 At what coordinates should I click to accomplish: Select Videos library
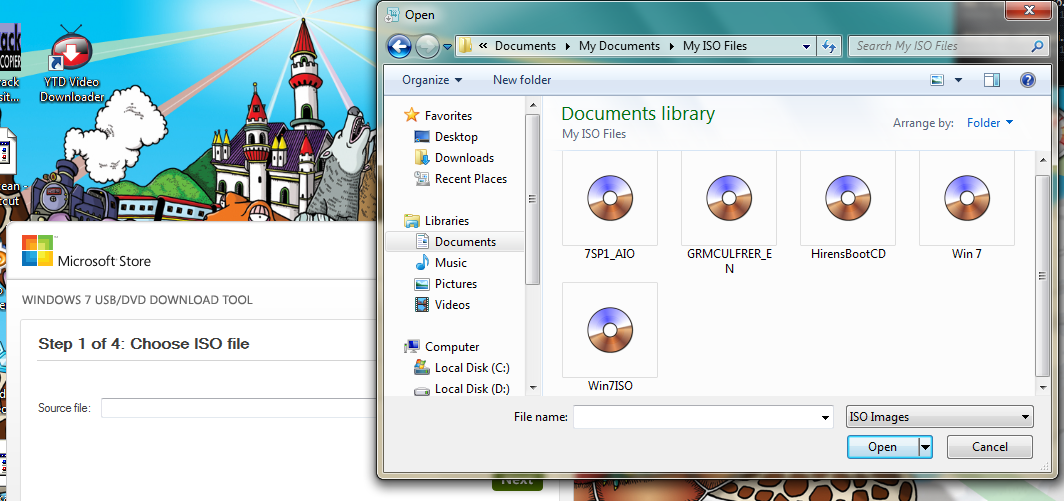click(x=452, y=305)
